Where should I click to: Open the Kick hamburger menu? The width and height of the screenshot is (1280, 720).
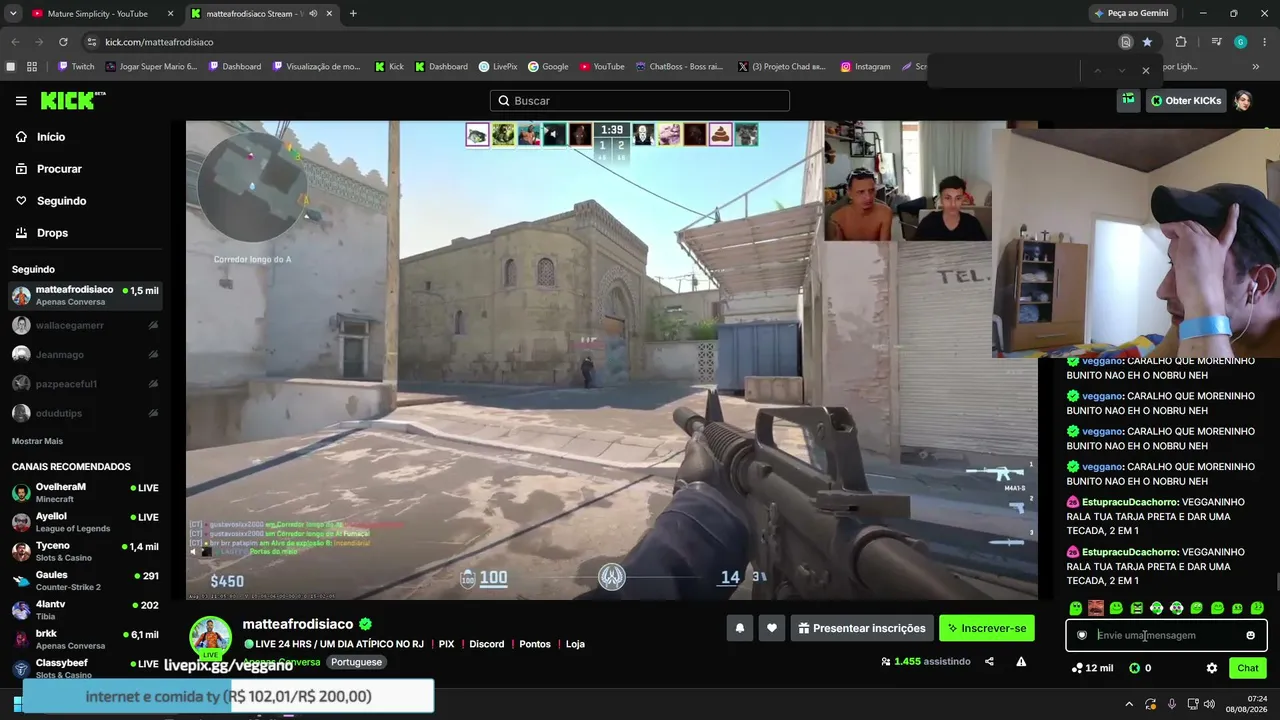click(x=21, y=101)
